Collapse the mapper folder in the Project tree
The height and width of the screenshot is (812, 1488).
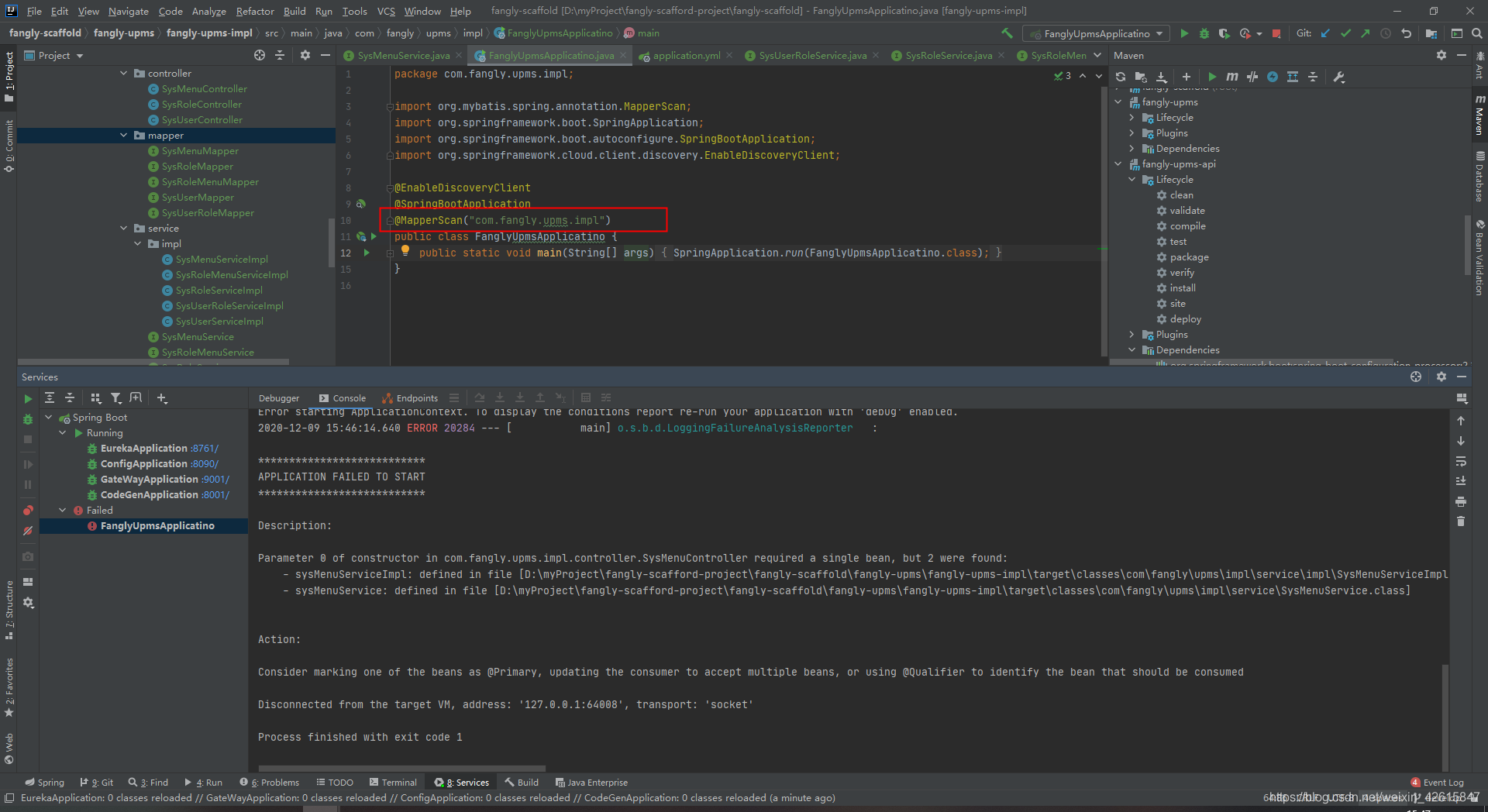click(x=123, y=135)
